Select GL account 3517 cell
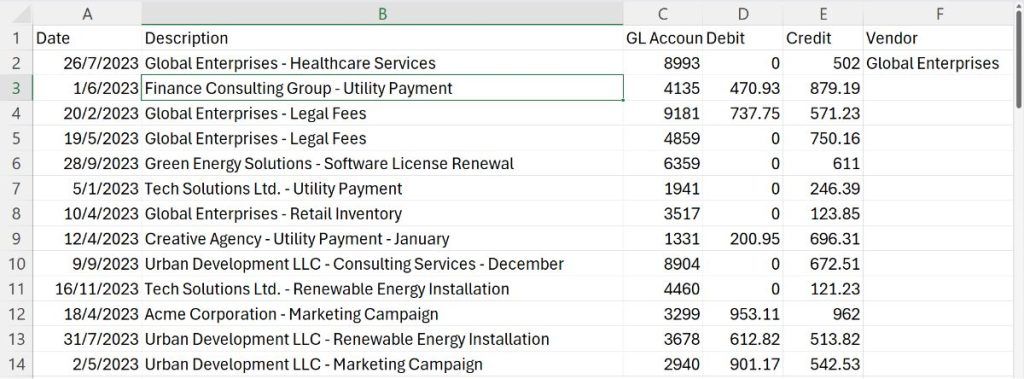This screenshot has height=379, width=1024. point(663,214)
